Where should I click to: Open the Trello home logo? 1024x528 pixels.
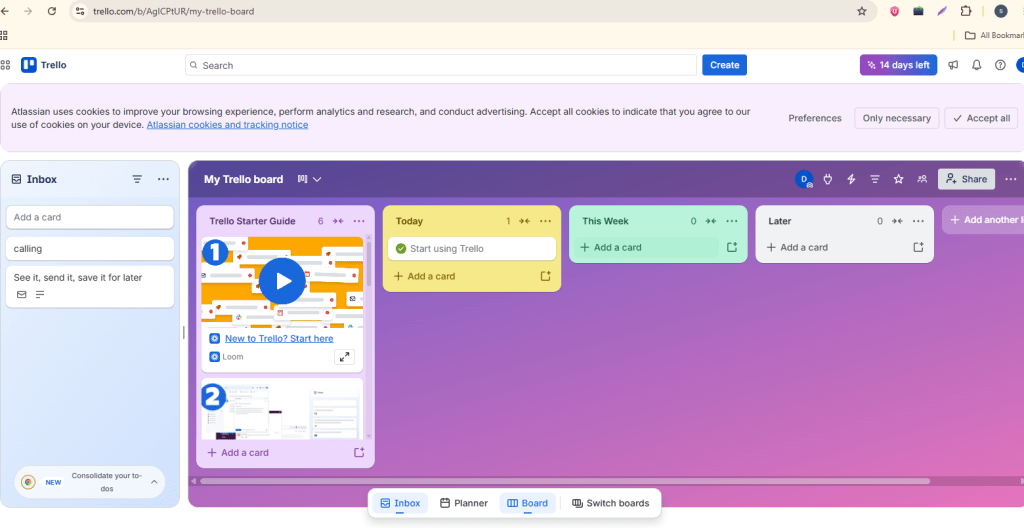tap(44, 65)
